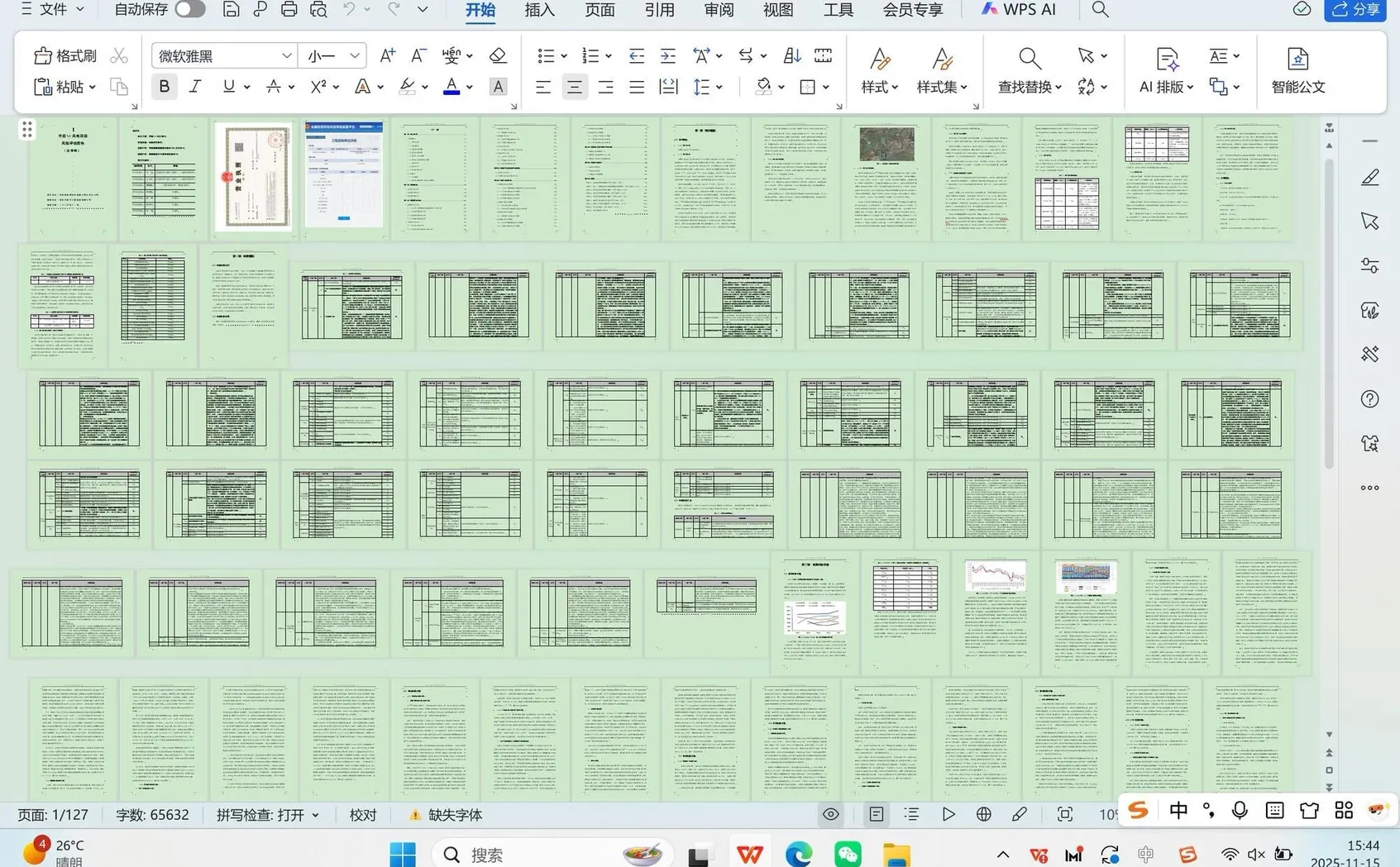Switch to the References (引用) tab
This screenshot has width=1400, height=867.
659,9
